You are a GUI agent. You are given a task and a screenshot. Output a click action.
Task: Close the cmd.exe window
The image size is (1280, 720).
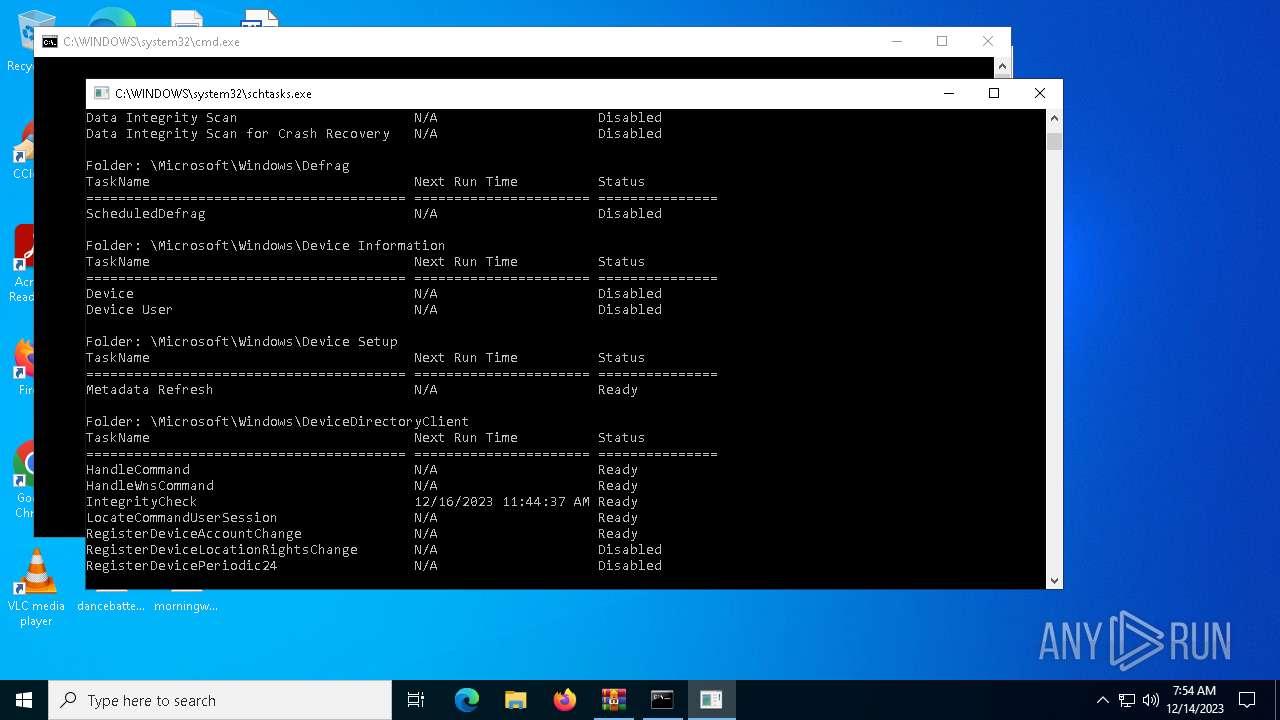tap(988, 41)
